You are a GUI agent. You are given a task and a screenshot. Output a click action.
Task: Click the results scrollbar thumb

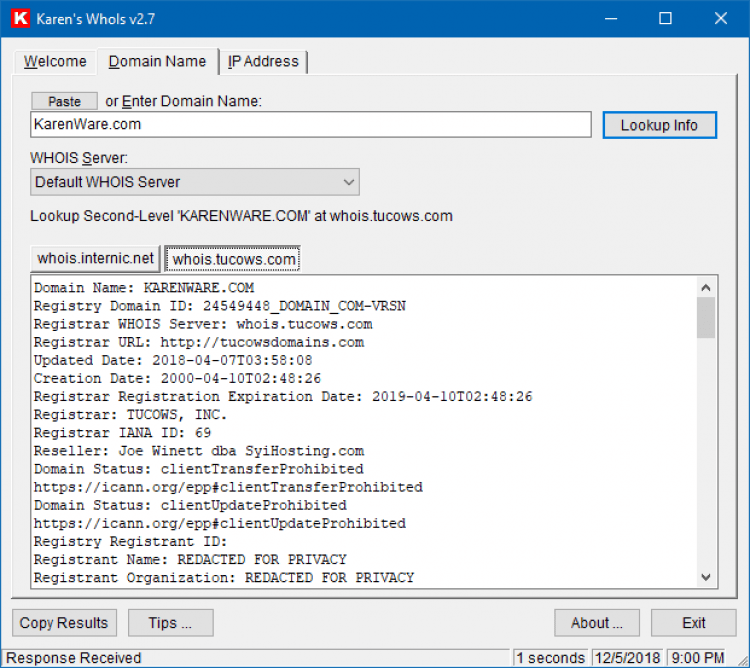(706, 318)
